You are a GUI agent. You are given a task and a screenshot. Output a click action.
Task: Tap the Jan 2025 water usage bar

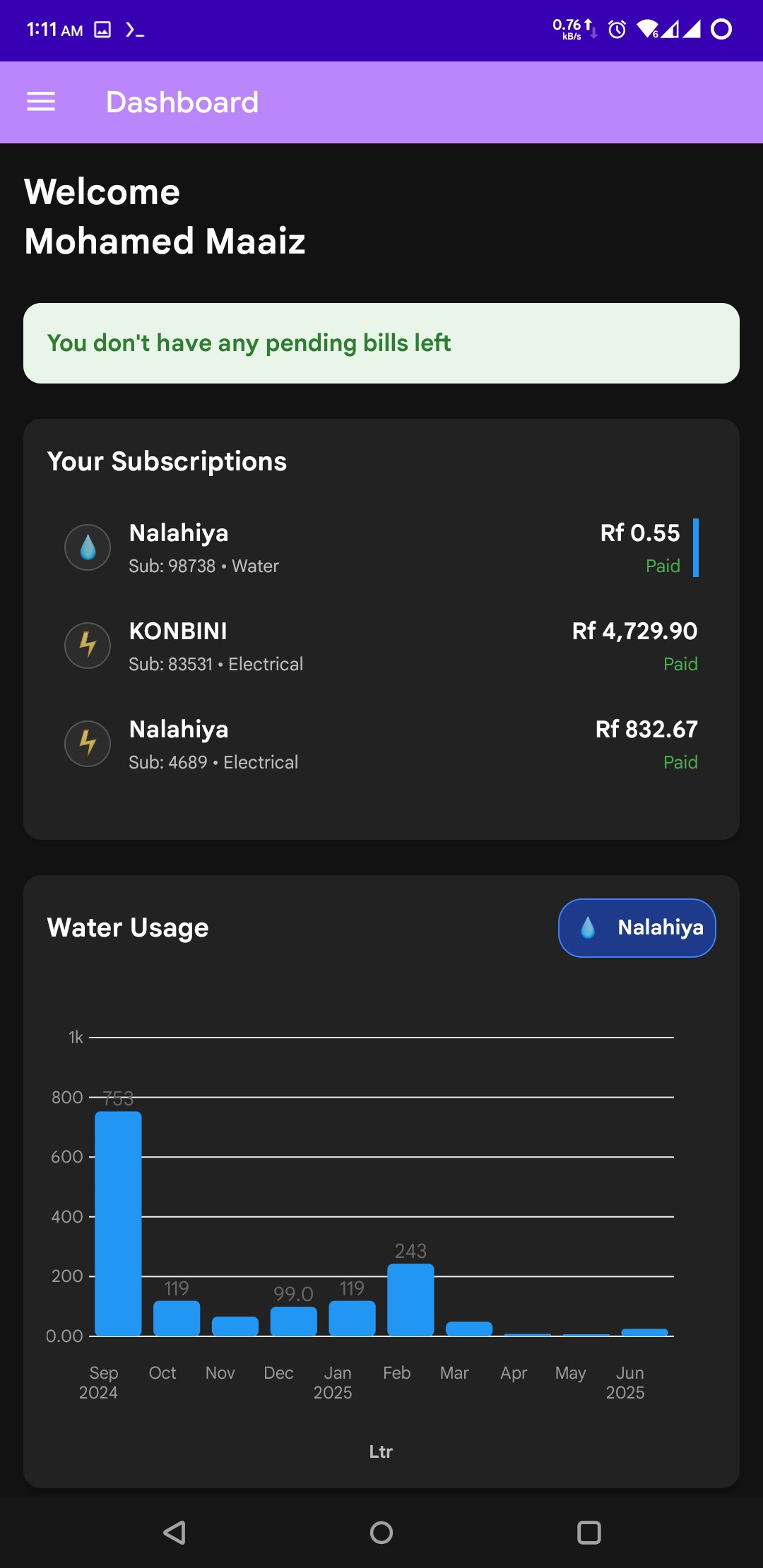click(x=352, y=1318)
